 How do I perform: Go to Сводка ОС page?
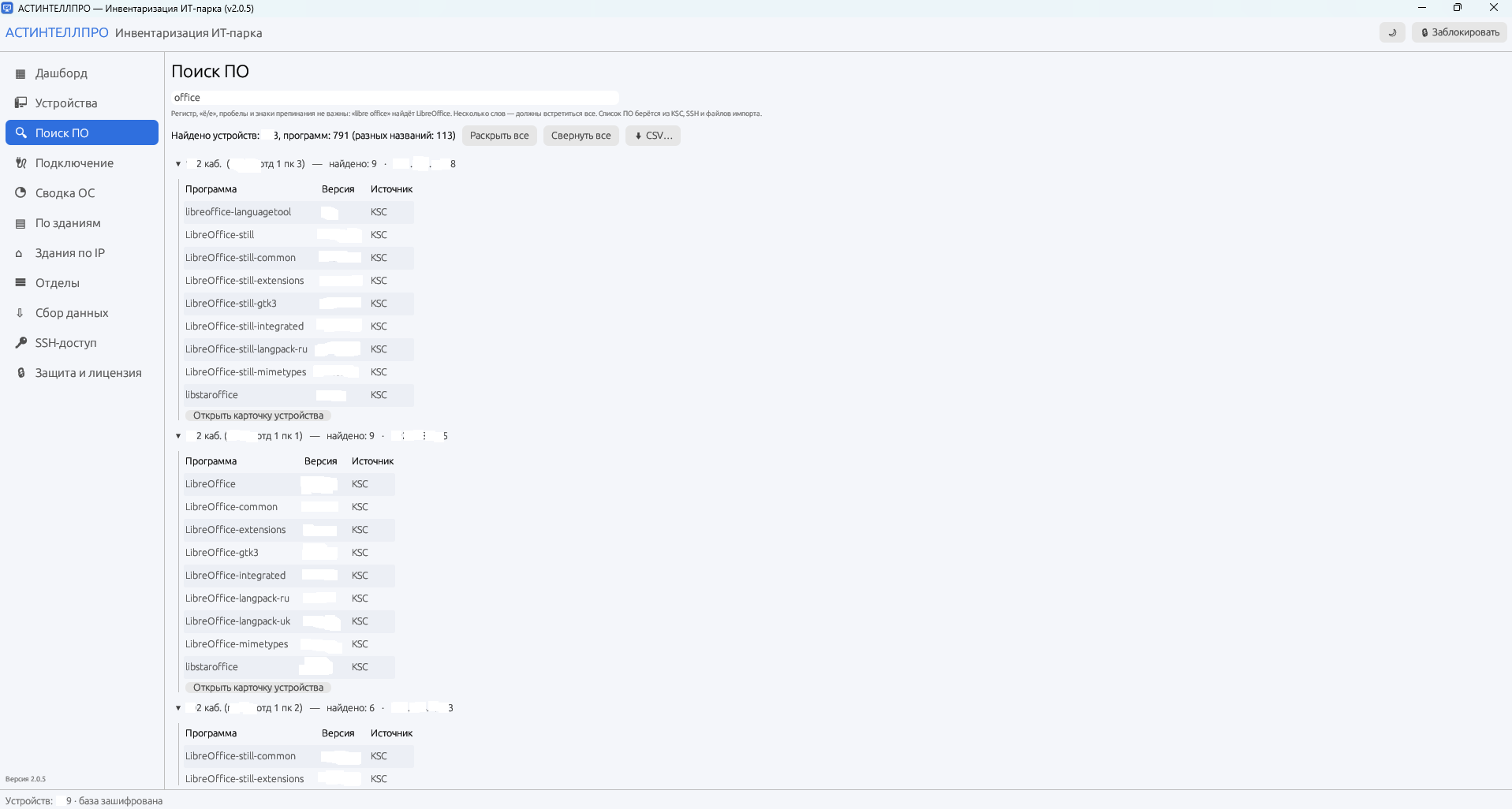(82, 193)
